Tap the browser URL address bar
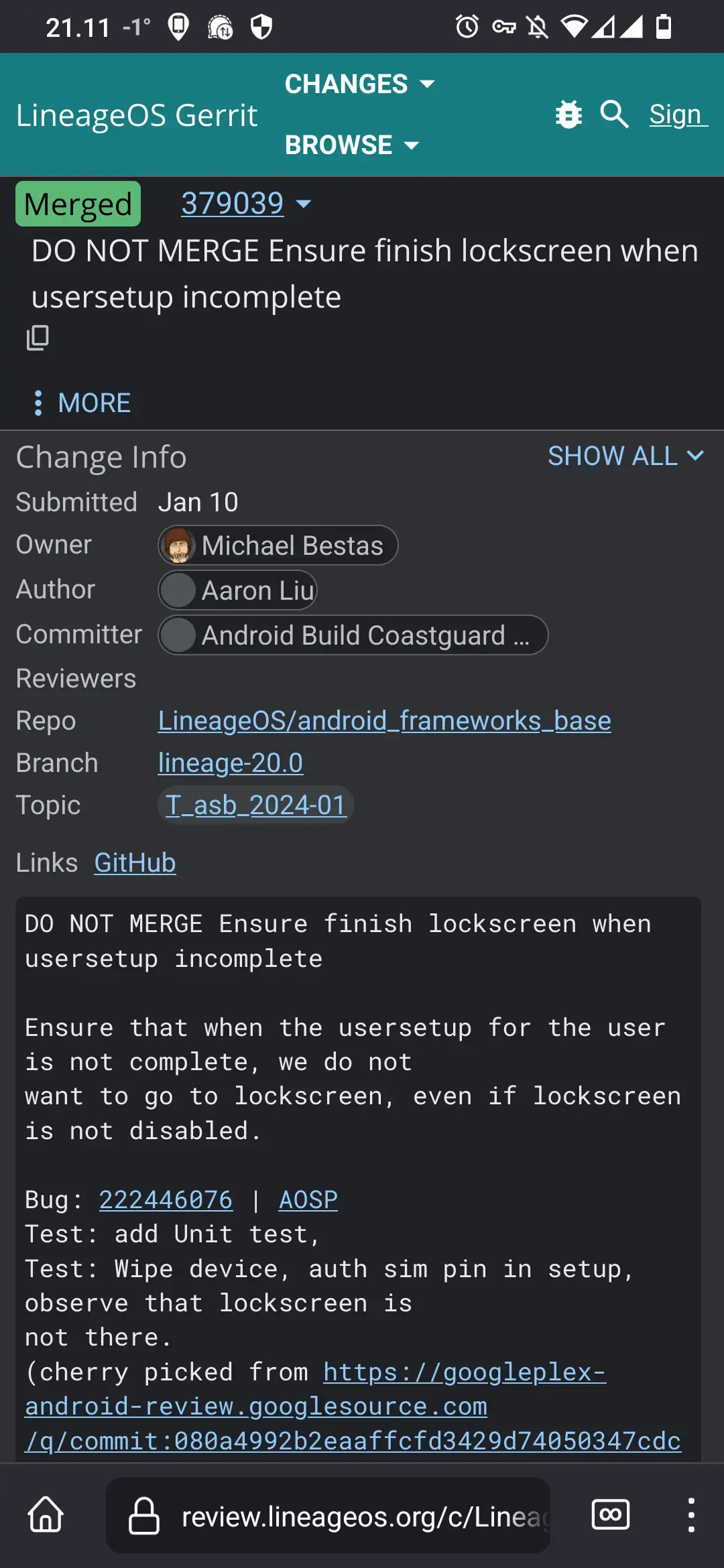Viewport: 724px width, 1568px height. (x=362, y=1516)
